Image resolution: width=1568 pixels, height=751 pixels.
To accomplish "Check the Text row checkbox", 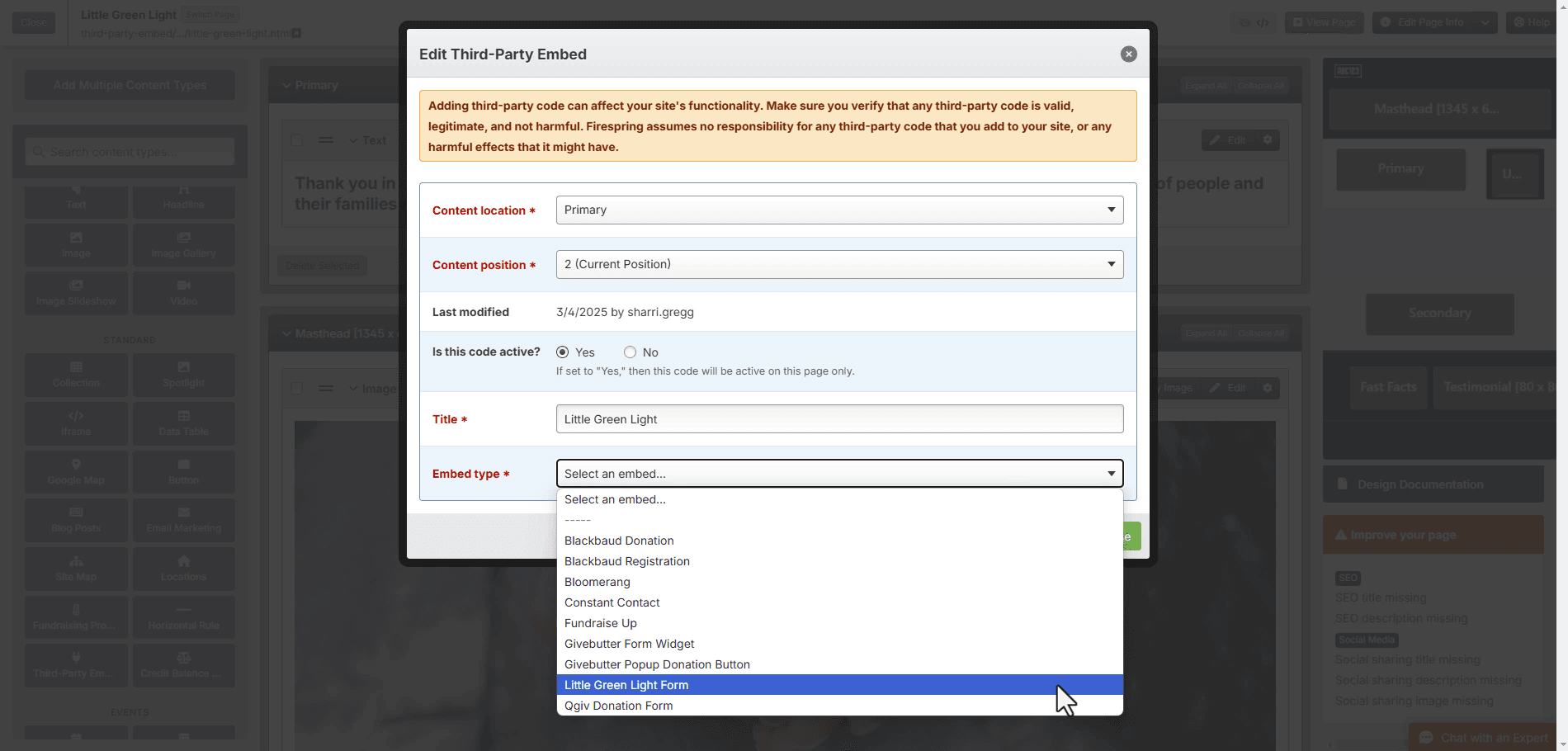I will point(297,140).
